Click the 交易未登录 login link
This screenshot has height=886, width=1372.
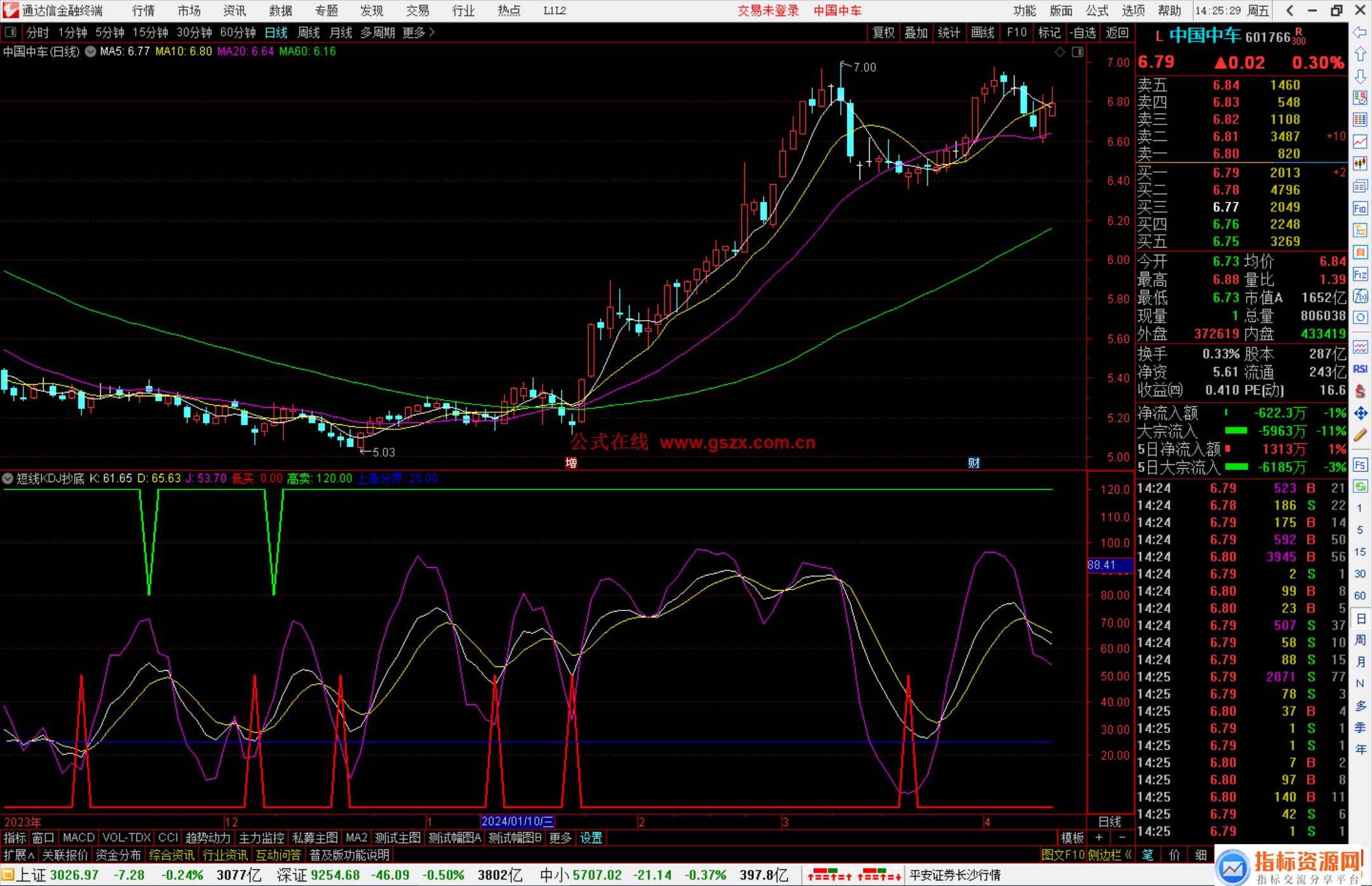[768, 11]
